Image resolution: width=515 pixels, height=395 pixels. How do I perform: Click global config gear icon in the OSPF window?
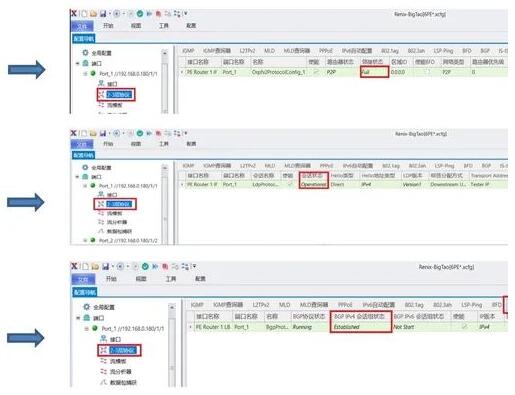pyautogui.click(x=85, y=53)
